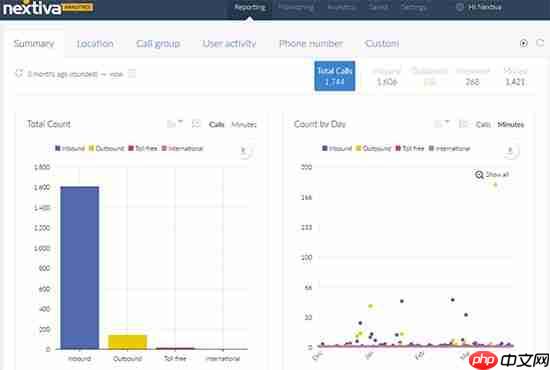Click the play icon beside the refresh icon

coord(524,43)
